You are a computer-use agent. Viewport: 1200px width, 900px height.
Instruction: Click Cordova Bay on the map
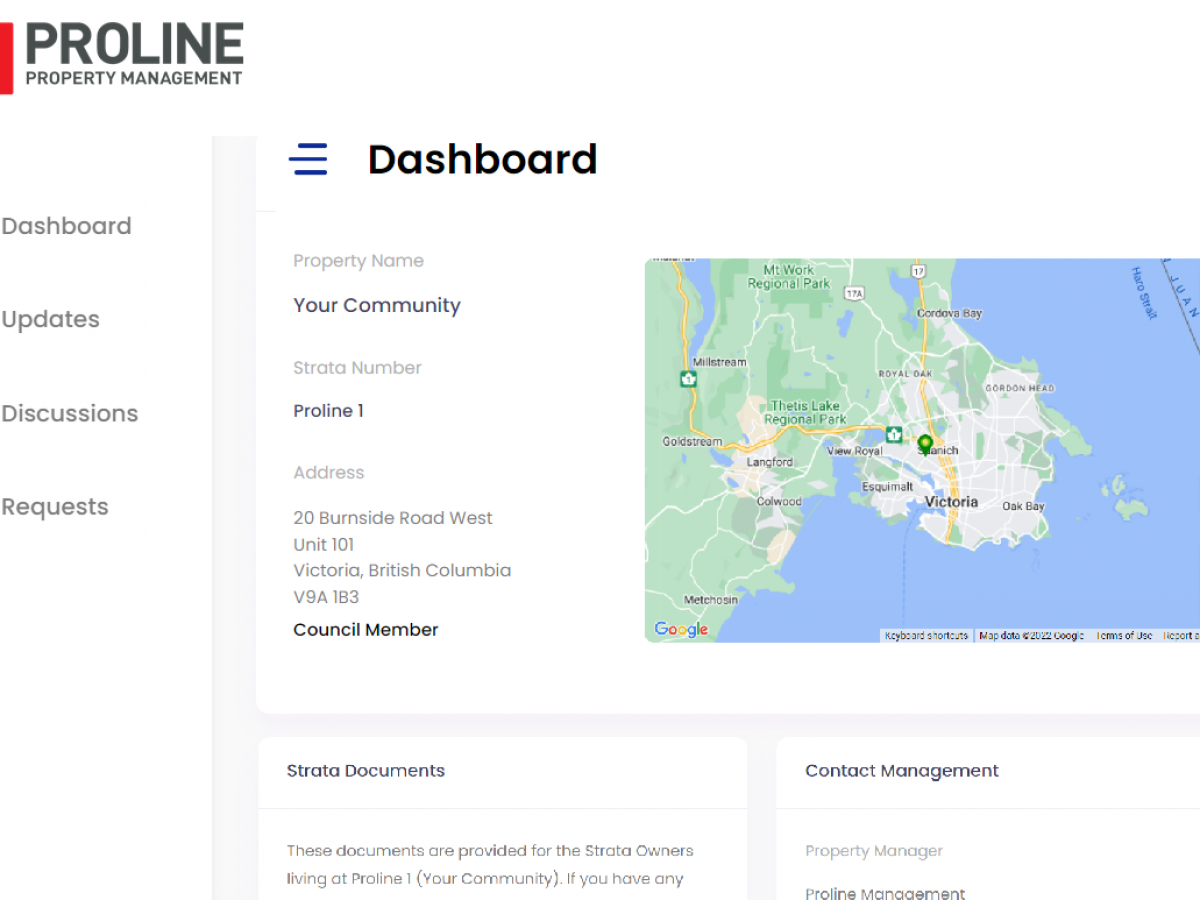950,313
